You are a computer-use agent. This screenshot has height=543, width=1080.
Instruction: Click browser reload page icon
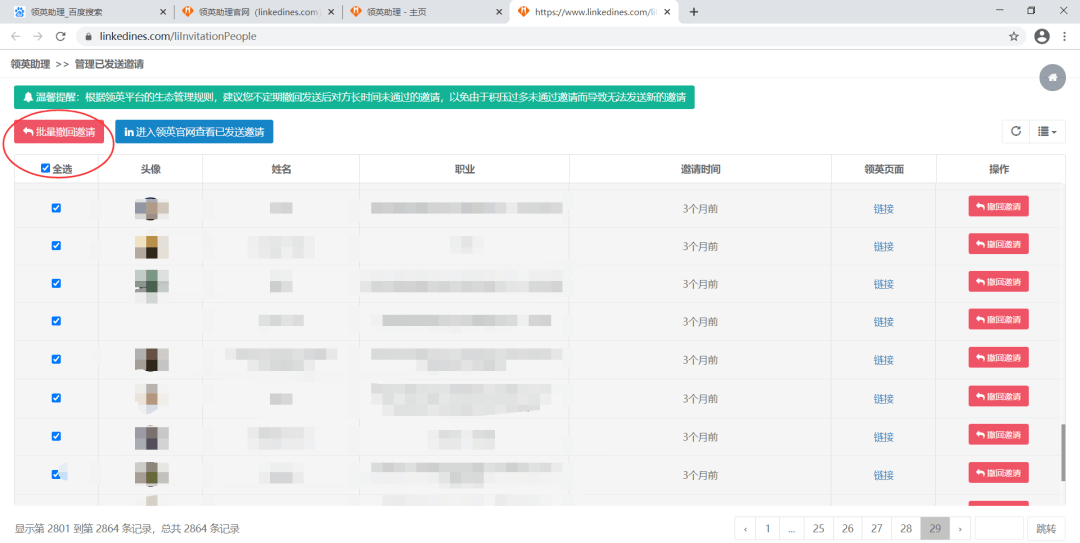coord(61,36)
